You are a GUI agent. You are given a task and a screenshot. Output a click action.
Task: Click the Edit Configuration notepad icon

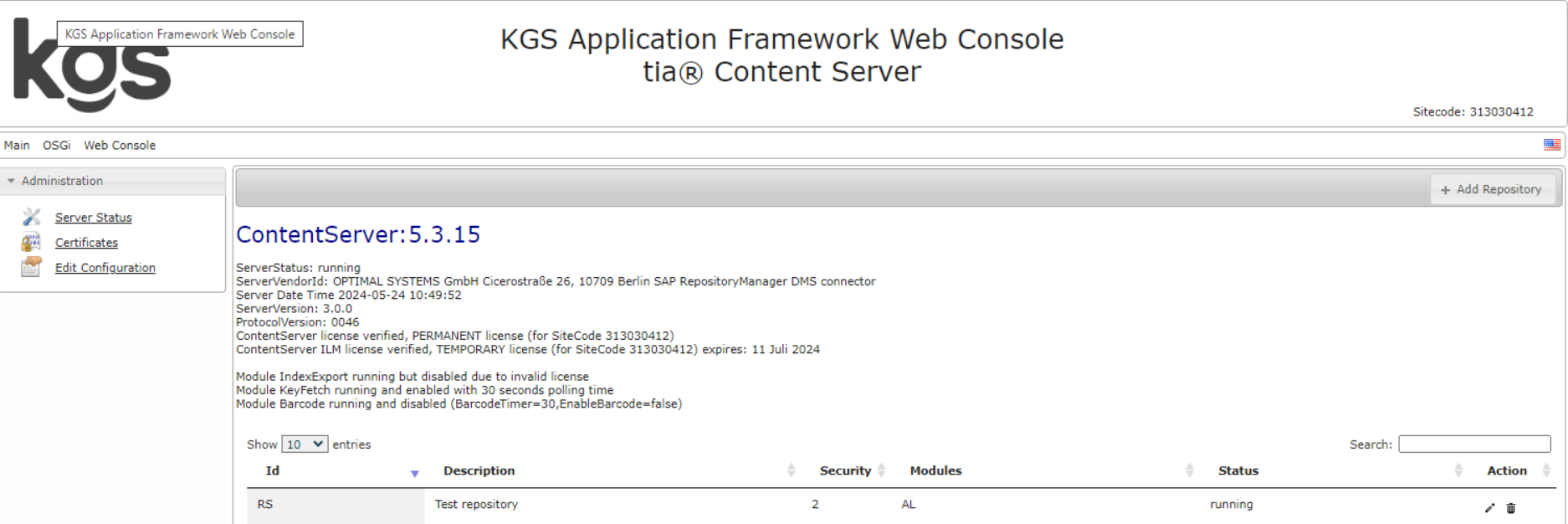(32, 267)
